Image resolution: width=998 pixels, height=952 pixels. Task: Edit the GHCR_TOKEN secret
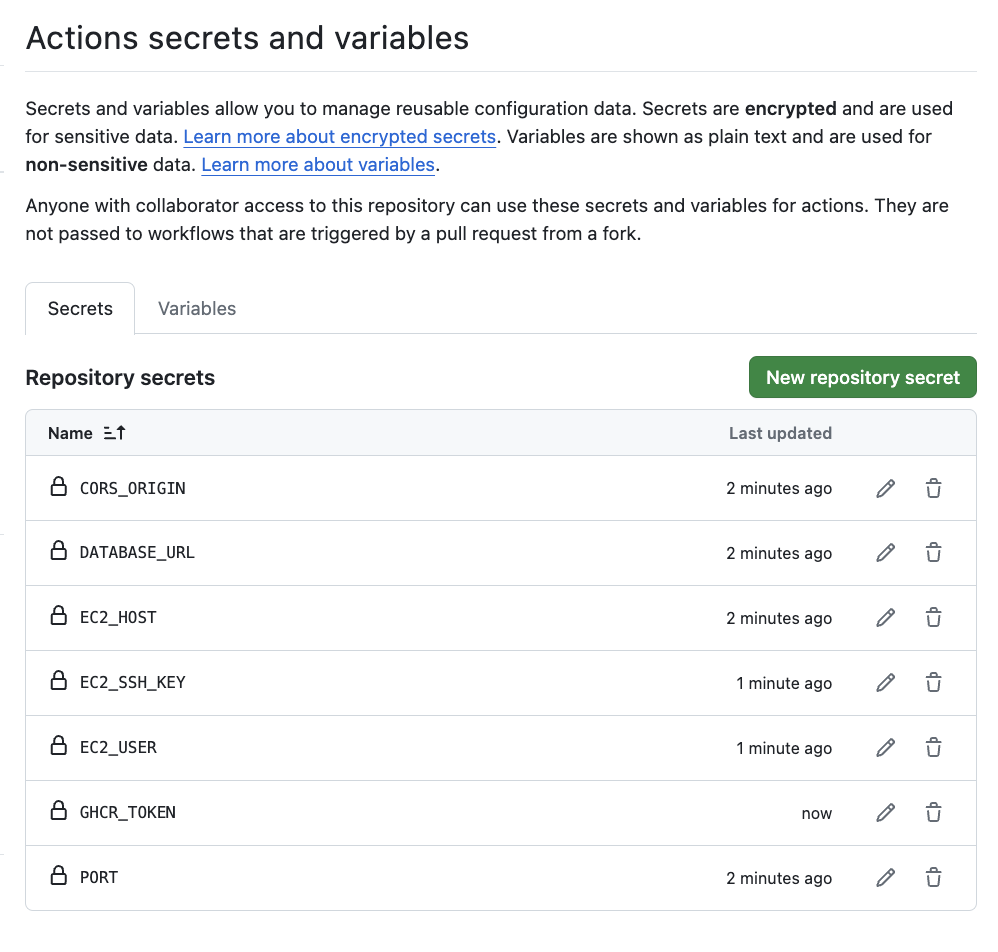[885, 813]
